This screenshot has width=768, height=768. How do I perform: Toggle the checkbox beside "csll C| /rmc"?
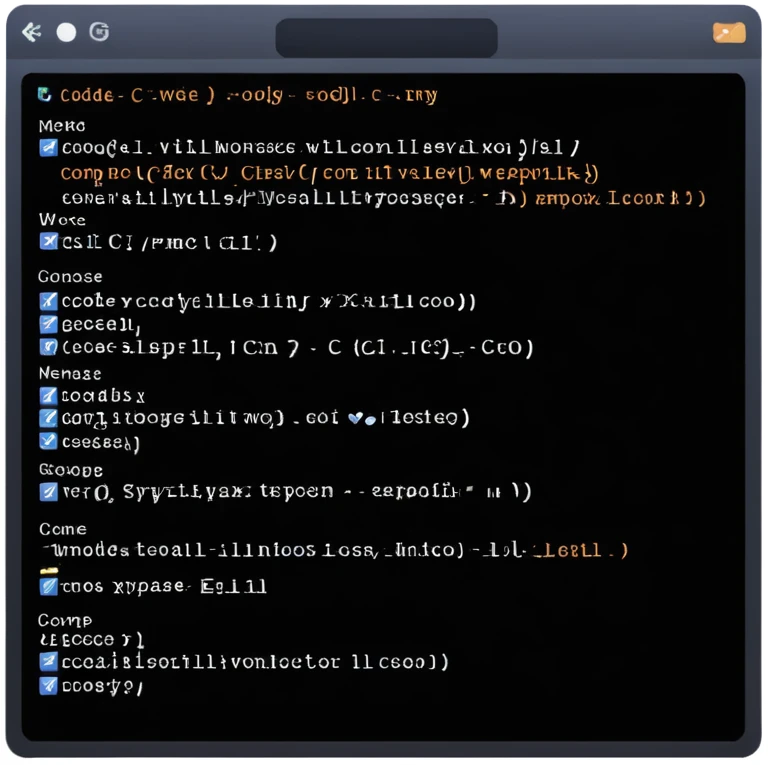[48, 241]
